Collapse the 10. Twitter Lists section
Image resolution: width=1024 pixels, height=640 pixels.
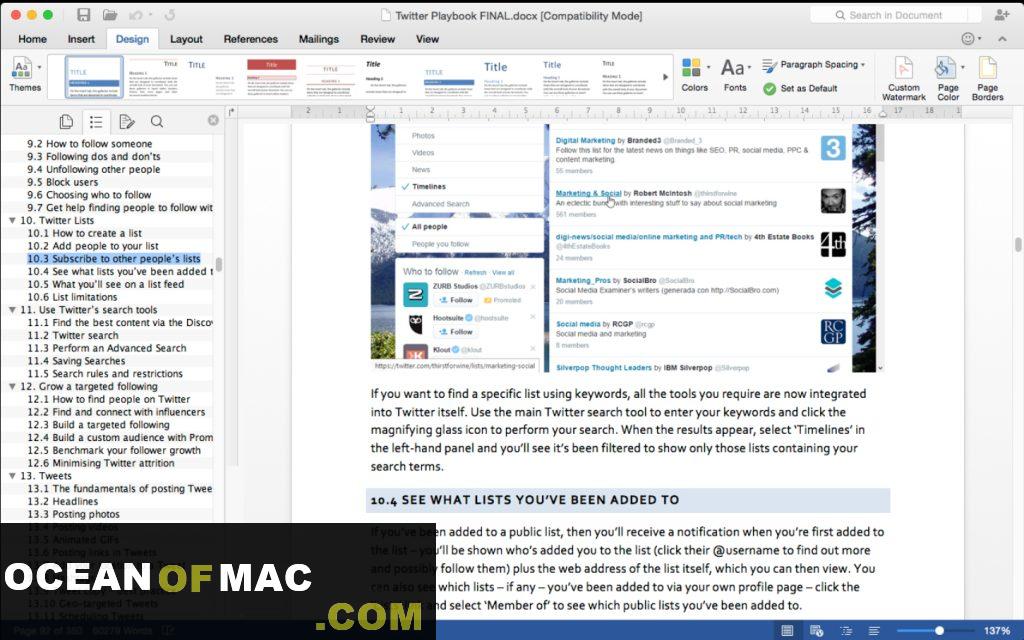[12, 220]
